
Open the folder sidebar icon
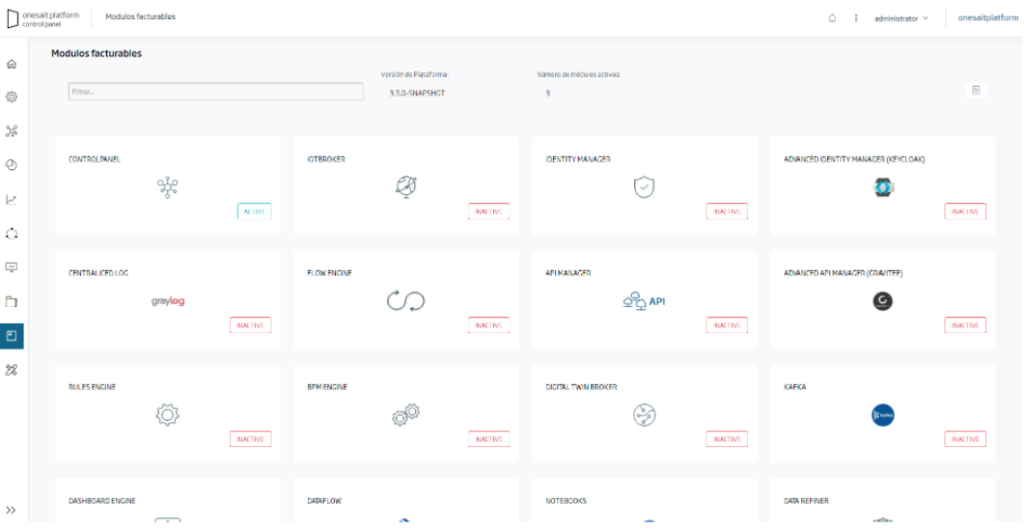pyautogui.click(x=12, y=302)
